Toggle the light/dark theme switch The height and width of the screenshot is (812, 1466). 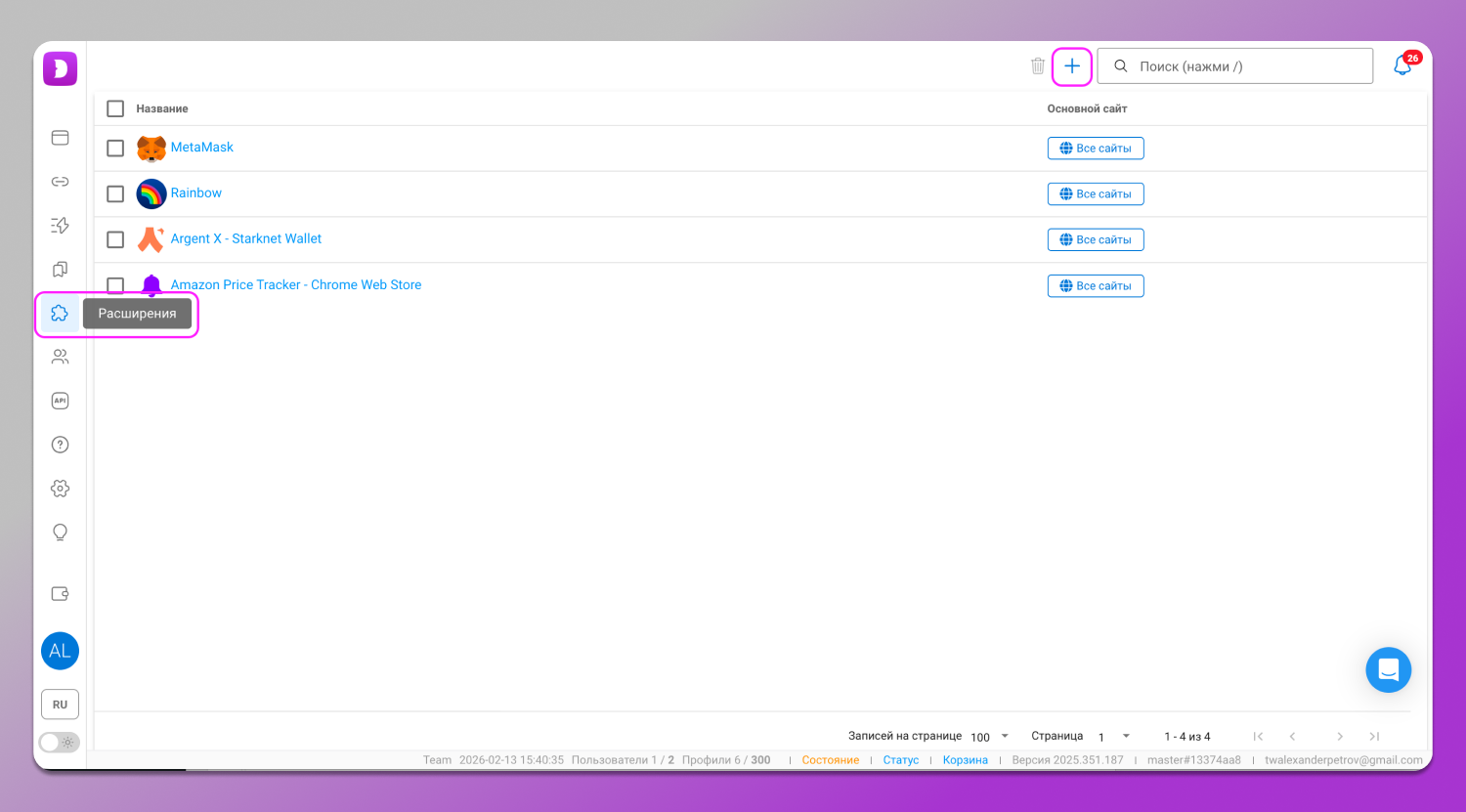coord(59,743)
